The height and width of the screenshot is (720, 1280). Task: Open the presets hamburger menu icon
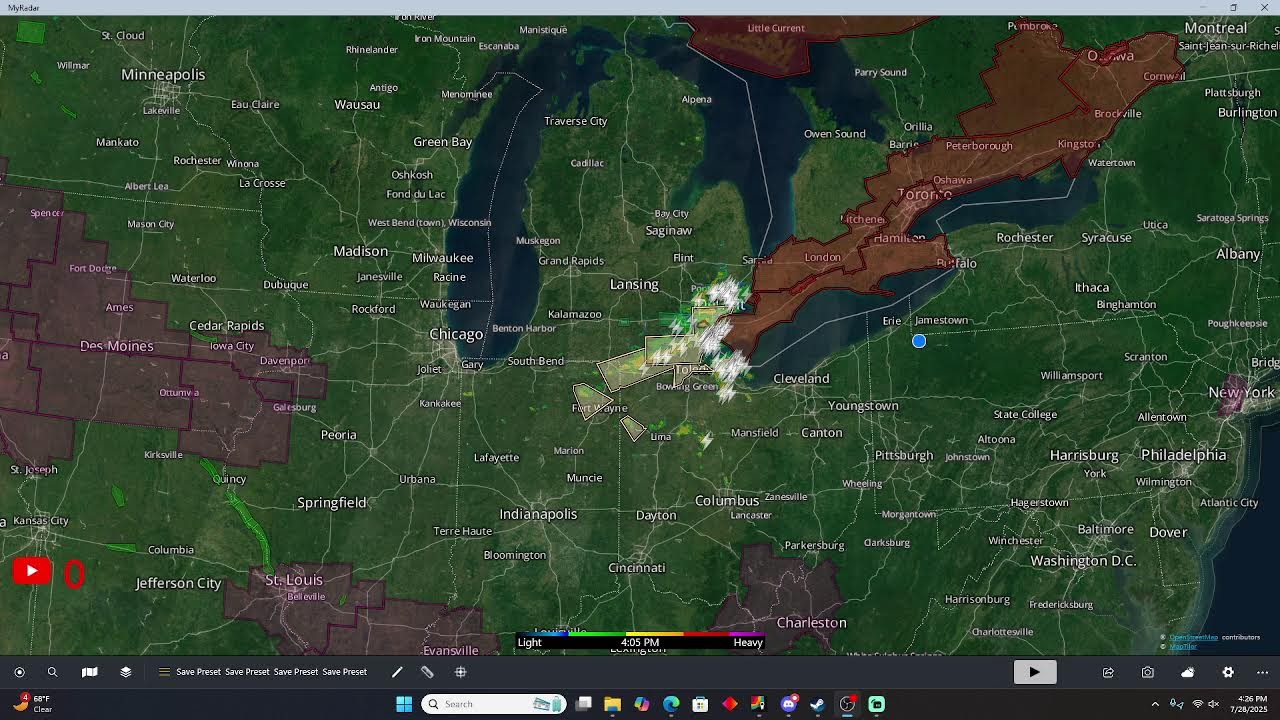164,672
